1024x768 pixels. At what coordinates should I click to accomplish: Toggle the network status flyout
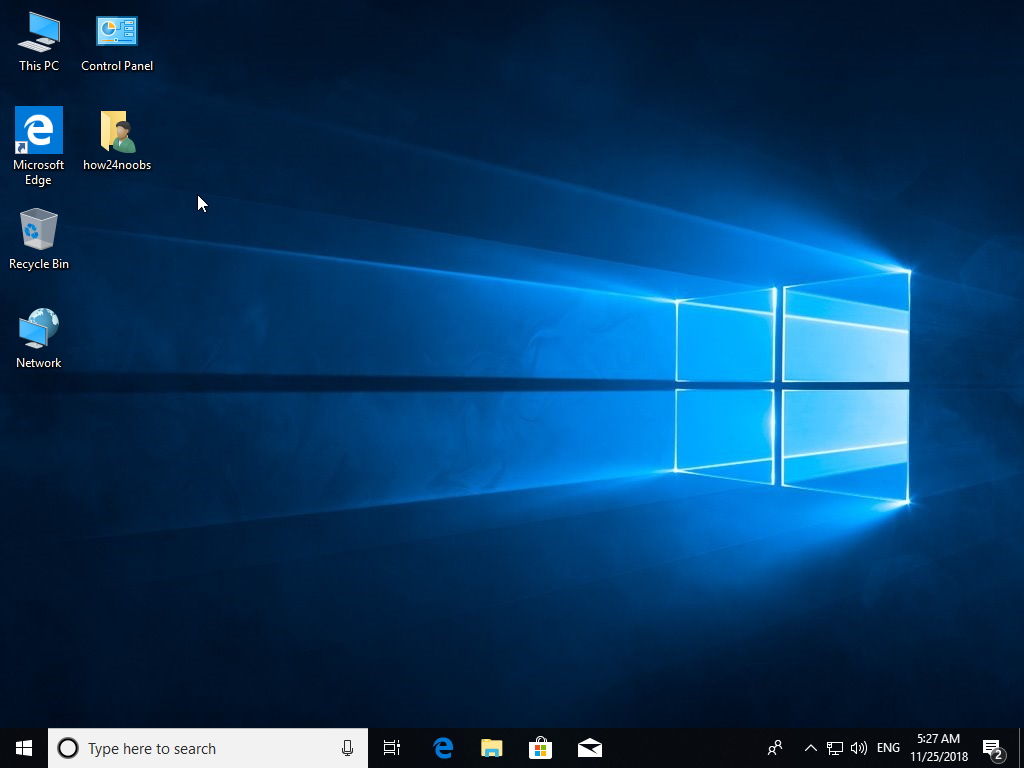(834, 747)
